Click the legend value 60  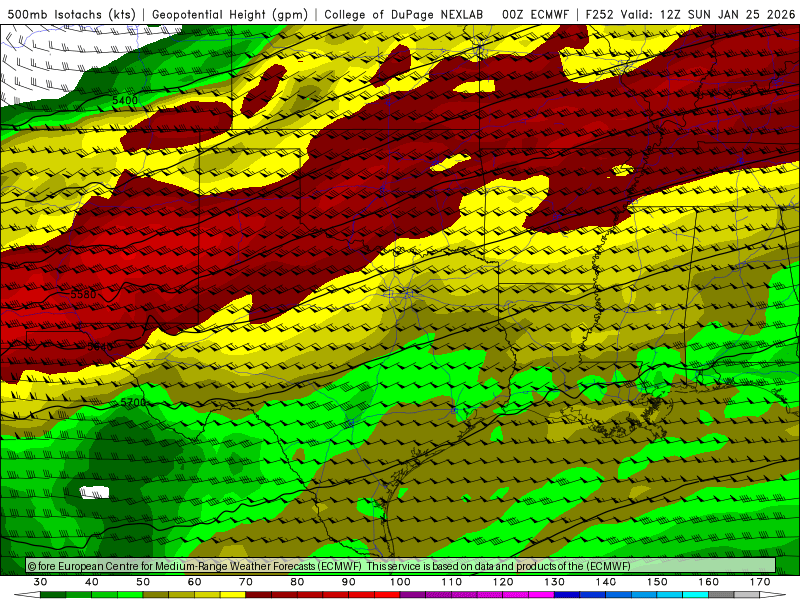[194, 582]
